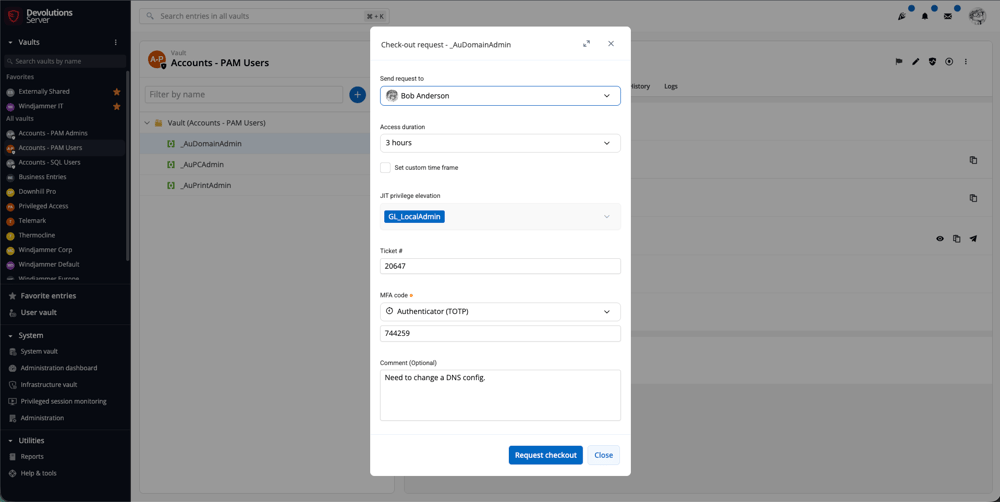The image size is (1000, 502).
Task: Open the notifications bell icon
Action: [925, 17]
